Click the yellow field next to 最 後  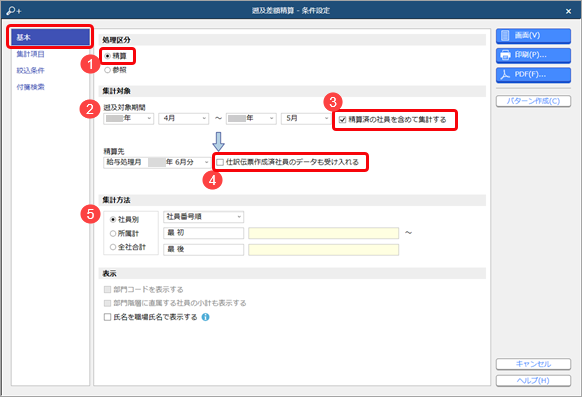click(324, 250)
